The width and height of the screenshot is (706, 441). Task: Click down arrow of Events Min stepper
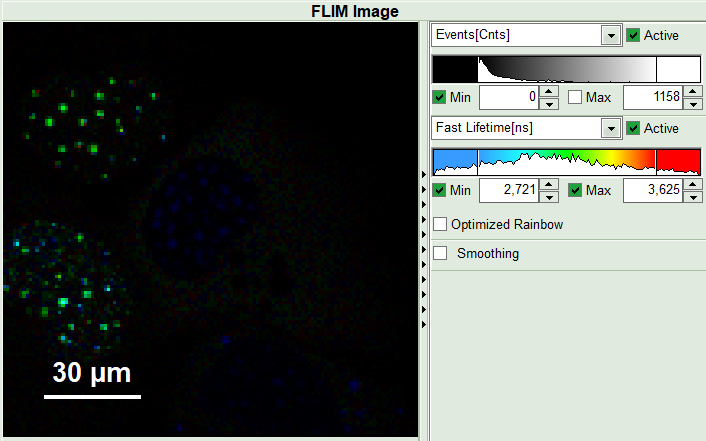(x=549, y=102)
